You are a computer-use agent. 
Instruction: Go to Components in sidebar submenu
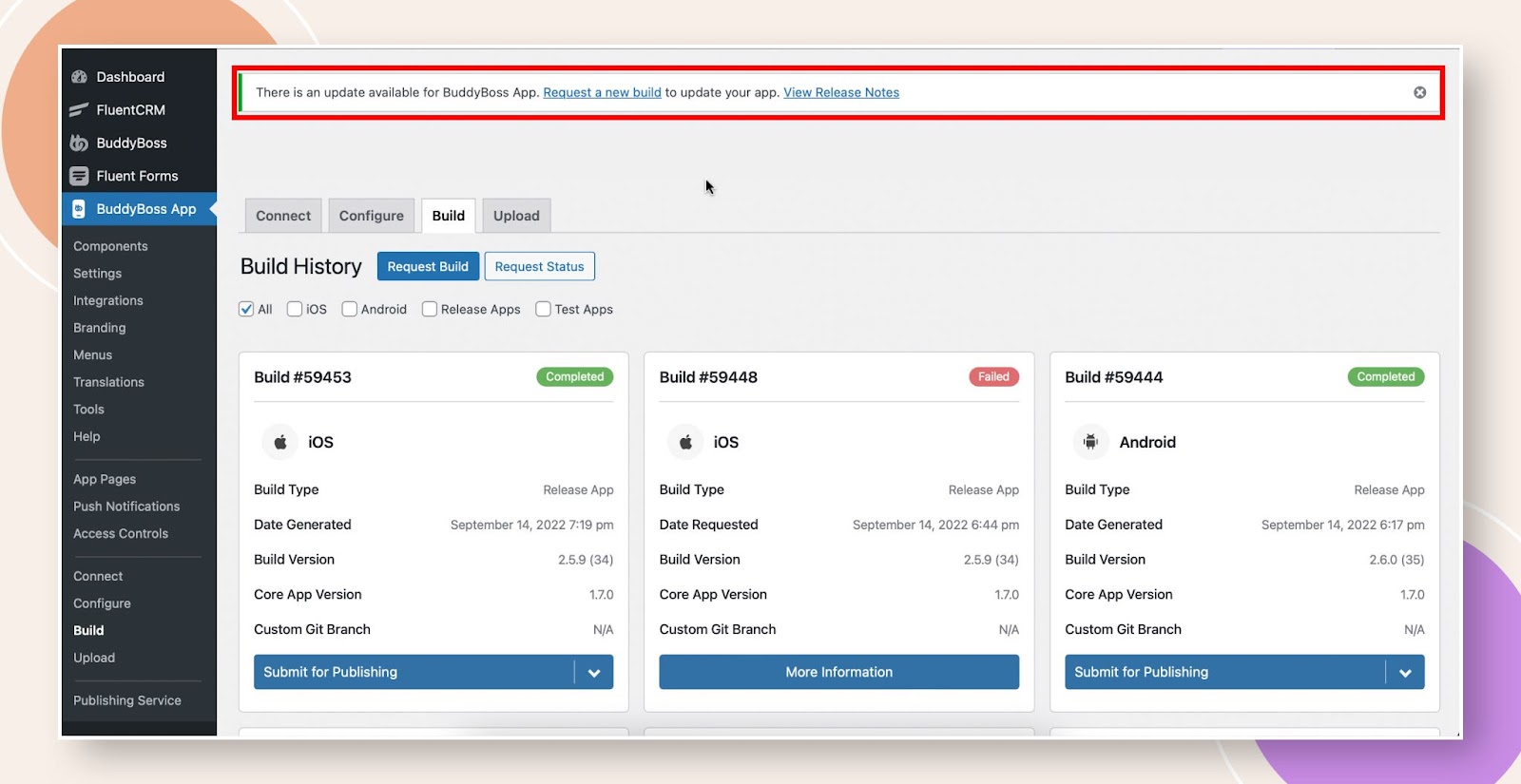point(110,246)
